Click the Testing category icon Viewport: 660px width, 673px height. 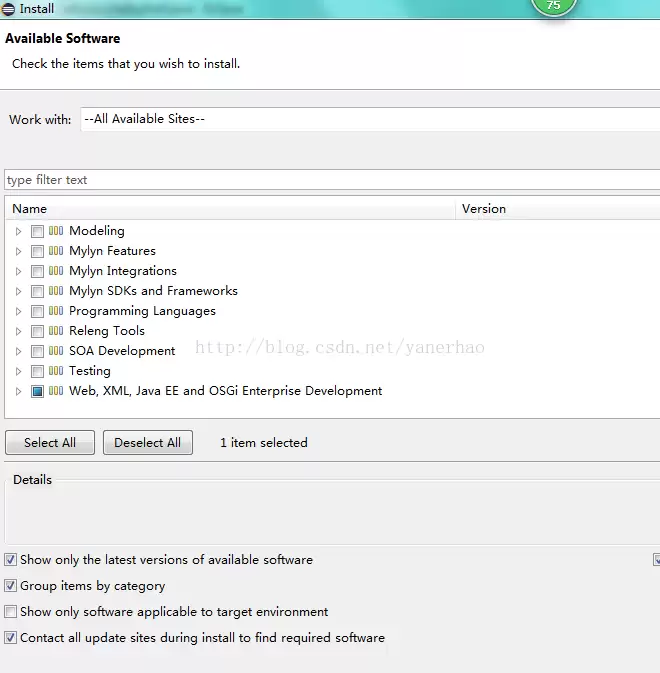56,371
